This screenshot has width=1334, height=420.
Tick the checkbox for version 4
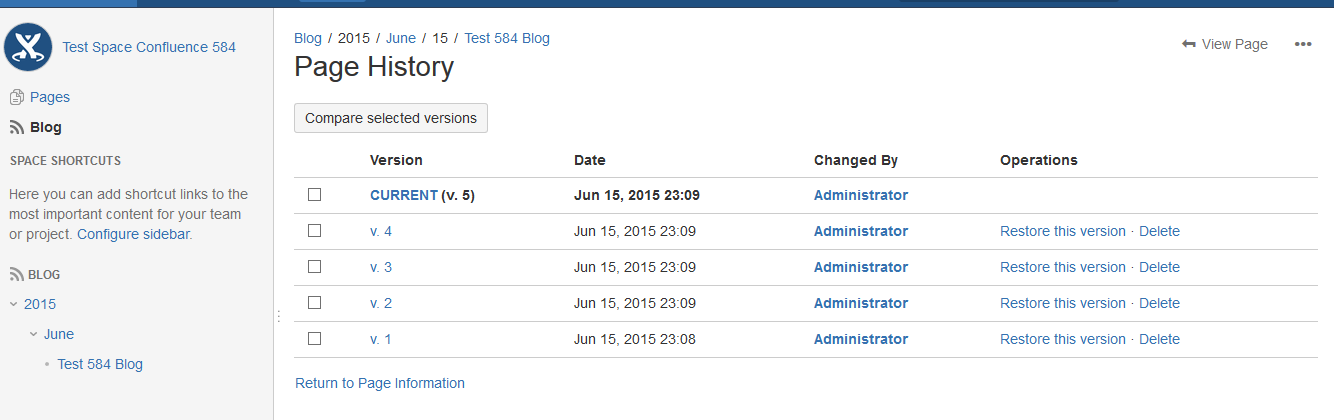[315, 231]
